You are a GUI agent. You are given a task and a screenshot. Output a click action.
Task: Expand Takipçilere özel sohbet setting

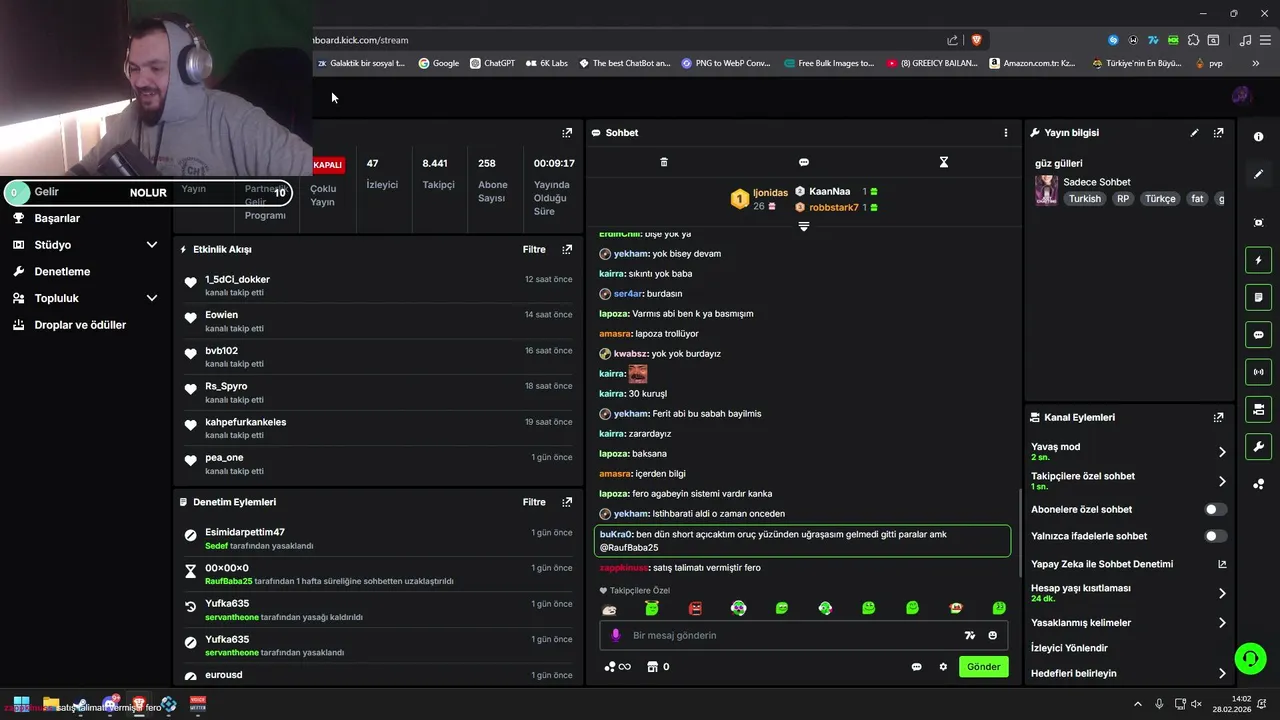pyautogui.click(x=1221, y=481)
